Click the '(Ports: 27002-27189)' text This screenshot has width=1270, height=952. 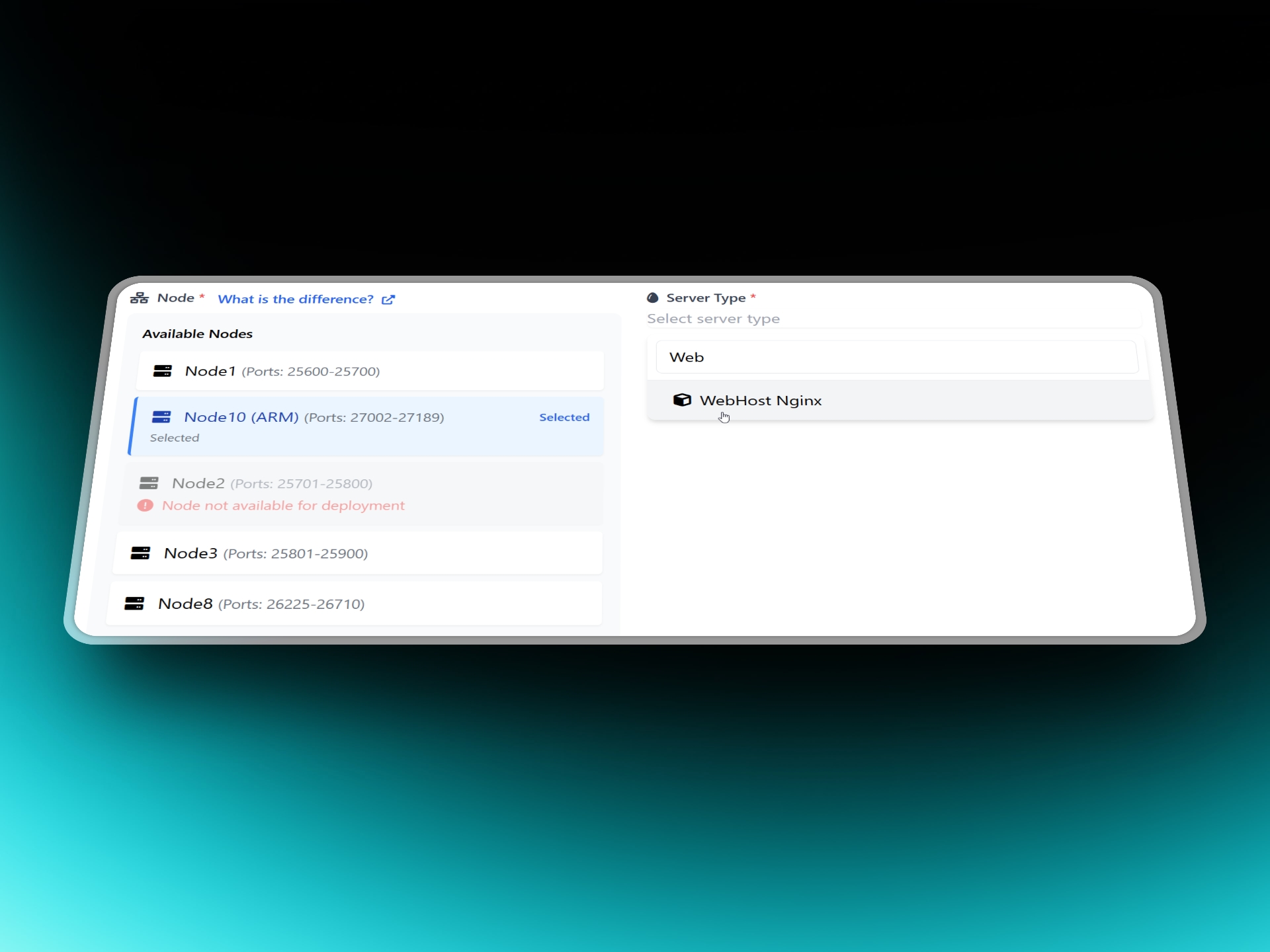coord(374,417)
